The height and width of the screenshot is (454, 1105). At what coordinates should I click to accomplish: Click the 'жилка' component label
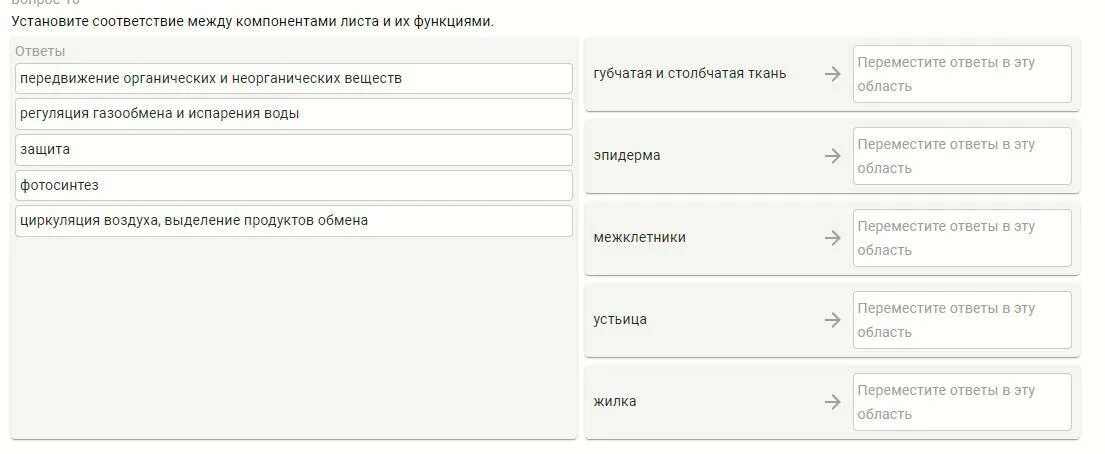coord(614,402)
